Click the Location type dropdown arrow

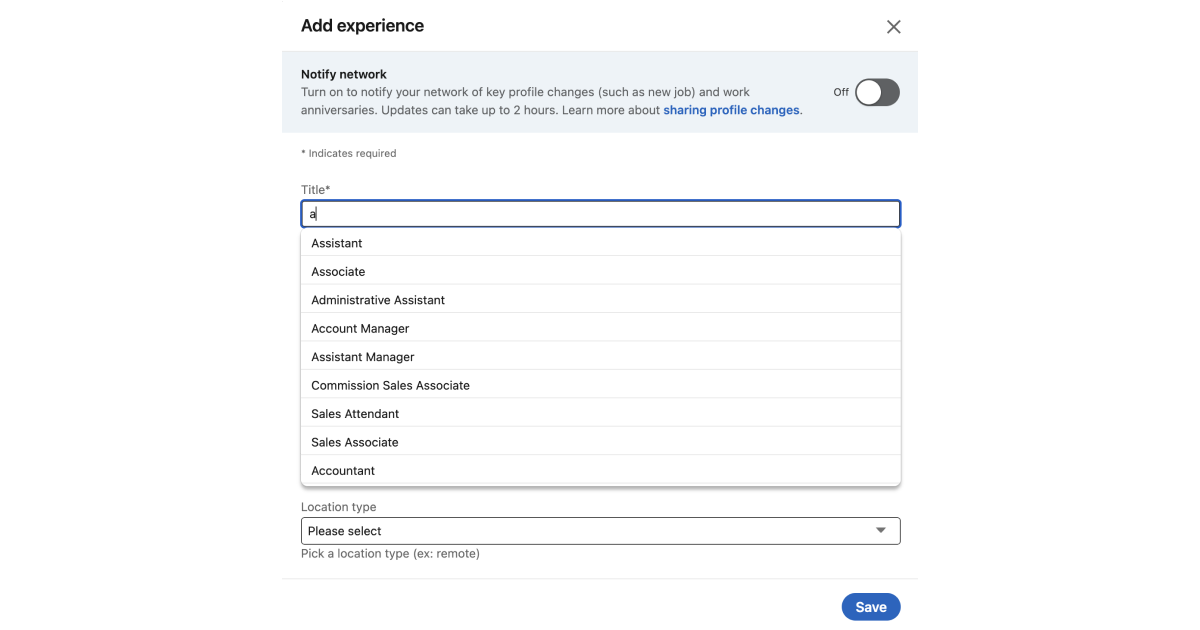[x=881, y=531]
